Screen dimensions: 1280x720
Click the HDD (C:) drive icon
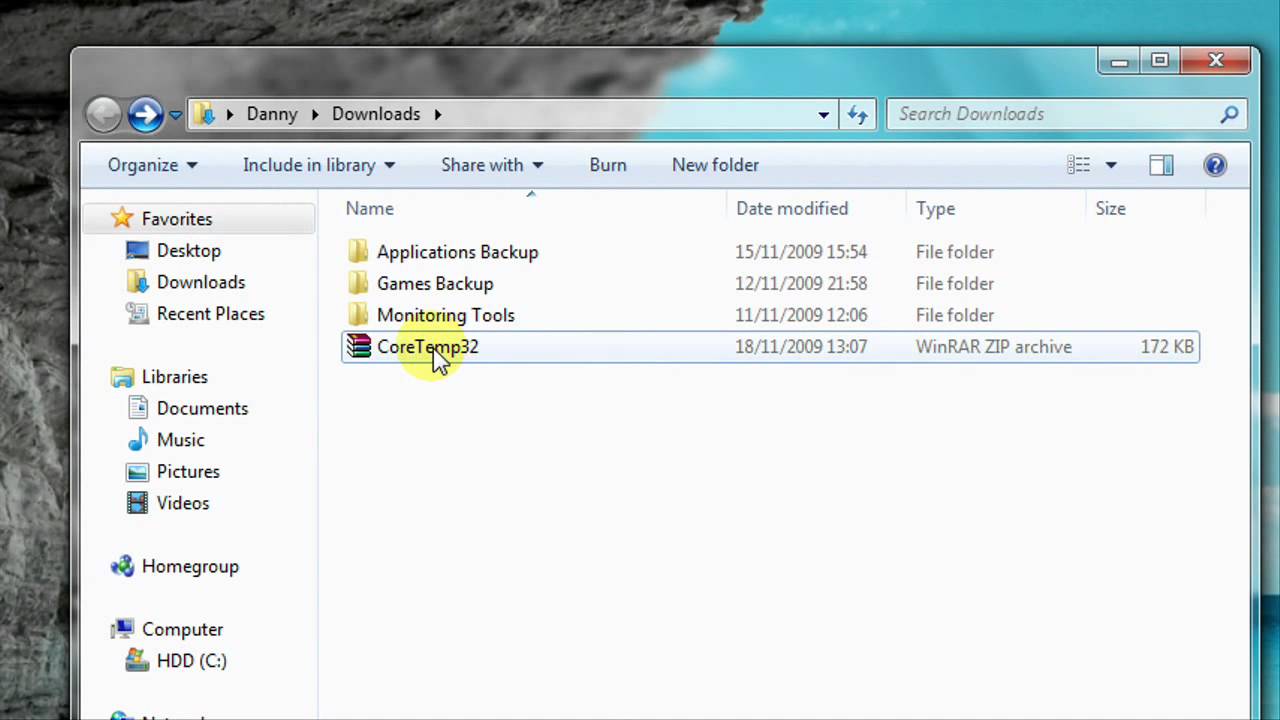click(138, 661)
